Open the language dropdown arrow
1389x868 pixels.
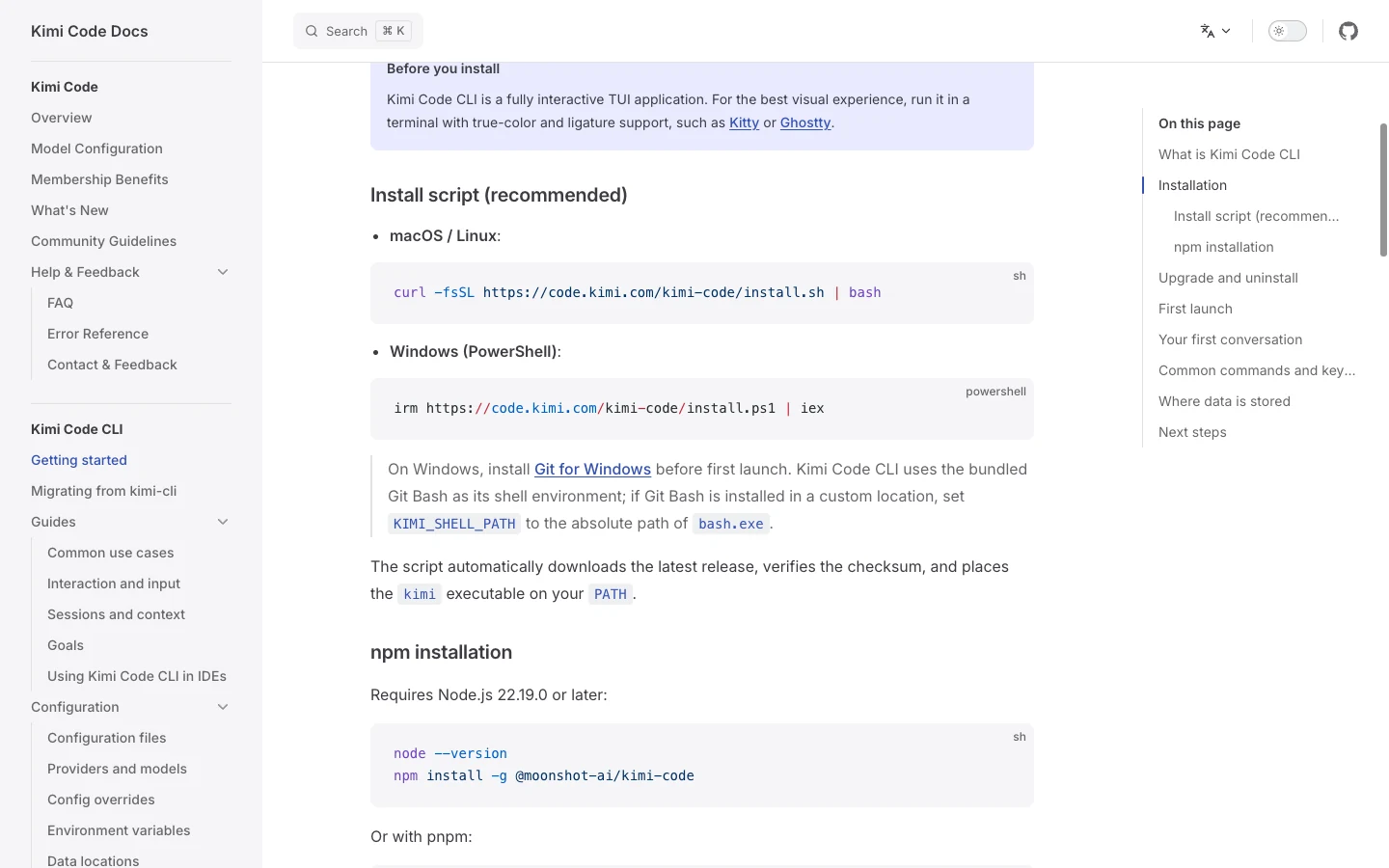tap(1226, 31)
